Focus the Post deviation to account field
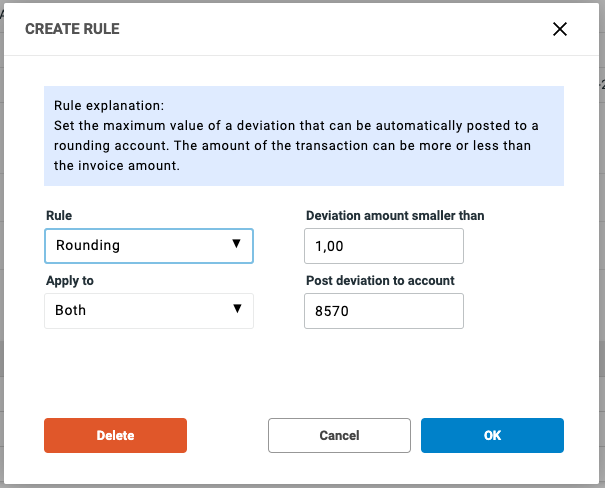This screenshot has width=605, height=488. (x=384, y=311)
